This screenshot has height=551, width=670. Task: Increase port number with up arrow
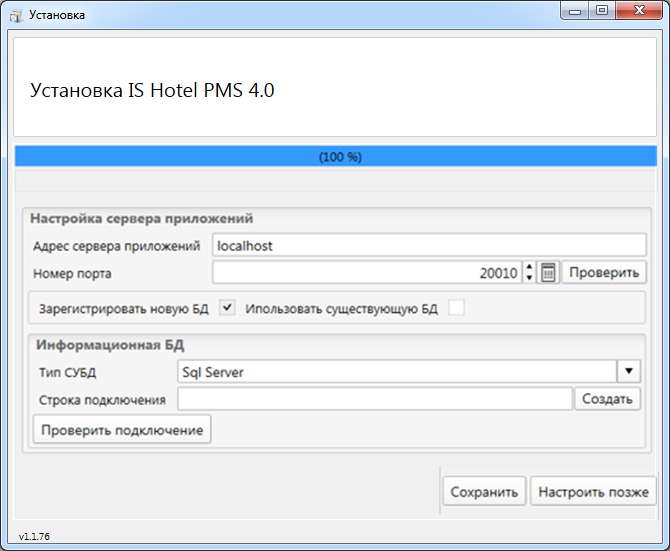tap(529, 267)
